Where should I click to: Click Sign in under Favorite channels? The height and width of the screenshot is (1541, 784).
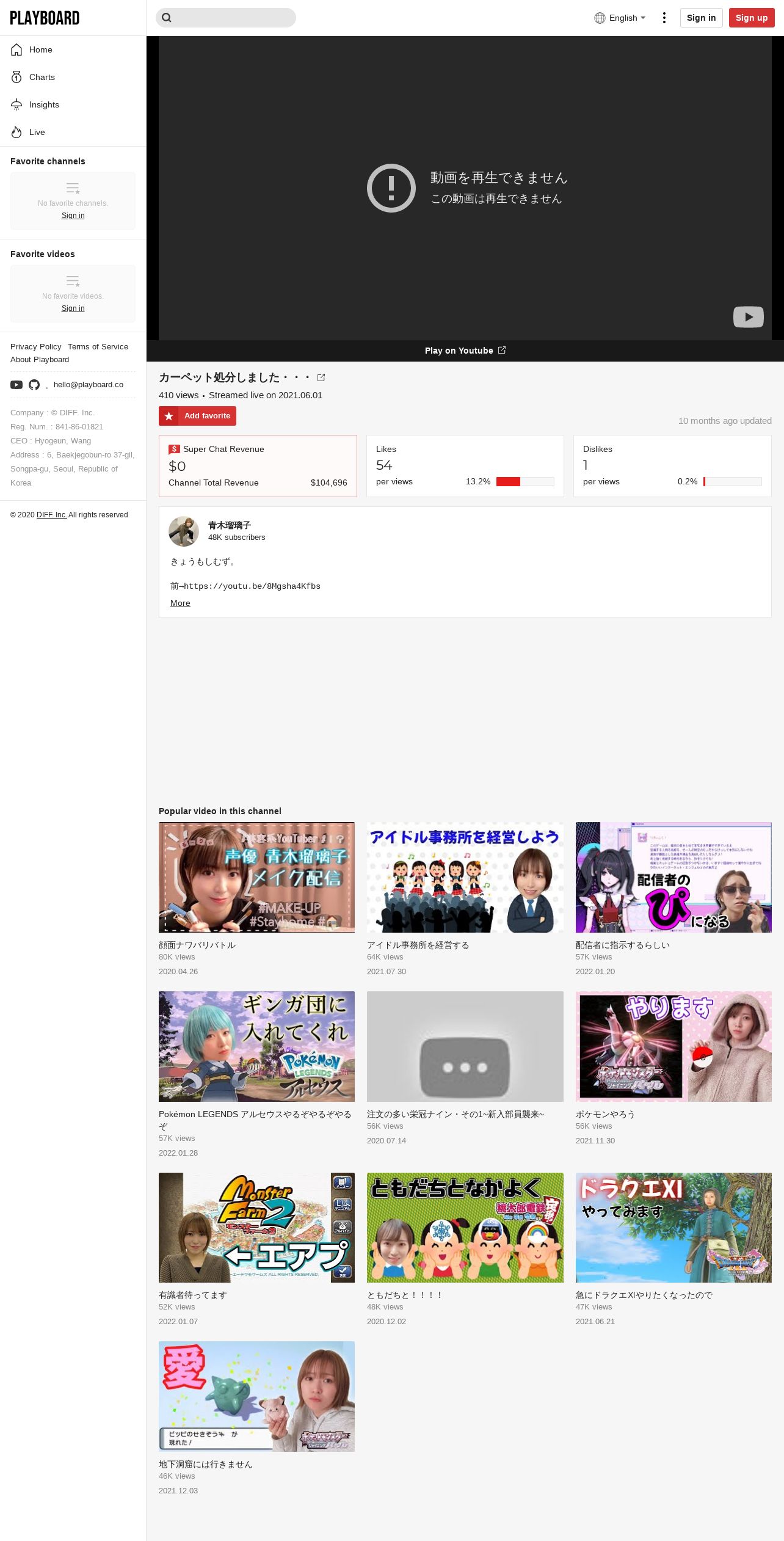[x=73, y=216]
